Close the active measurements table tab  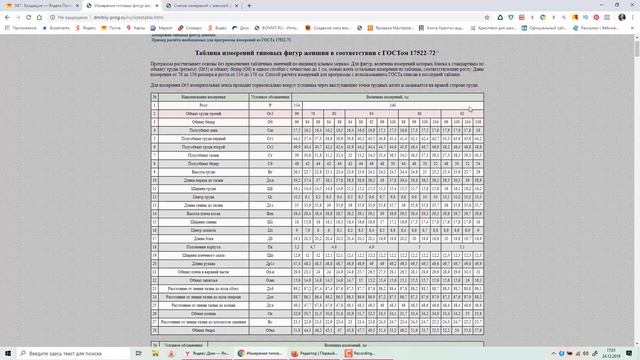click(x=157, y=6)
